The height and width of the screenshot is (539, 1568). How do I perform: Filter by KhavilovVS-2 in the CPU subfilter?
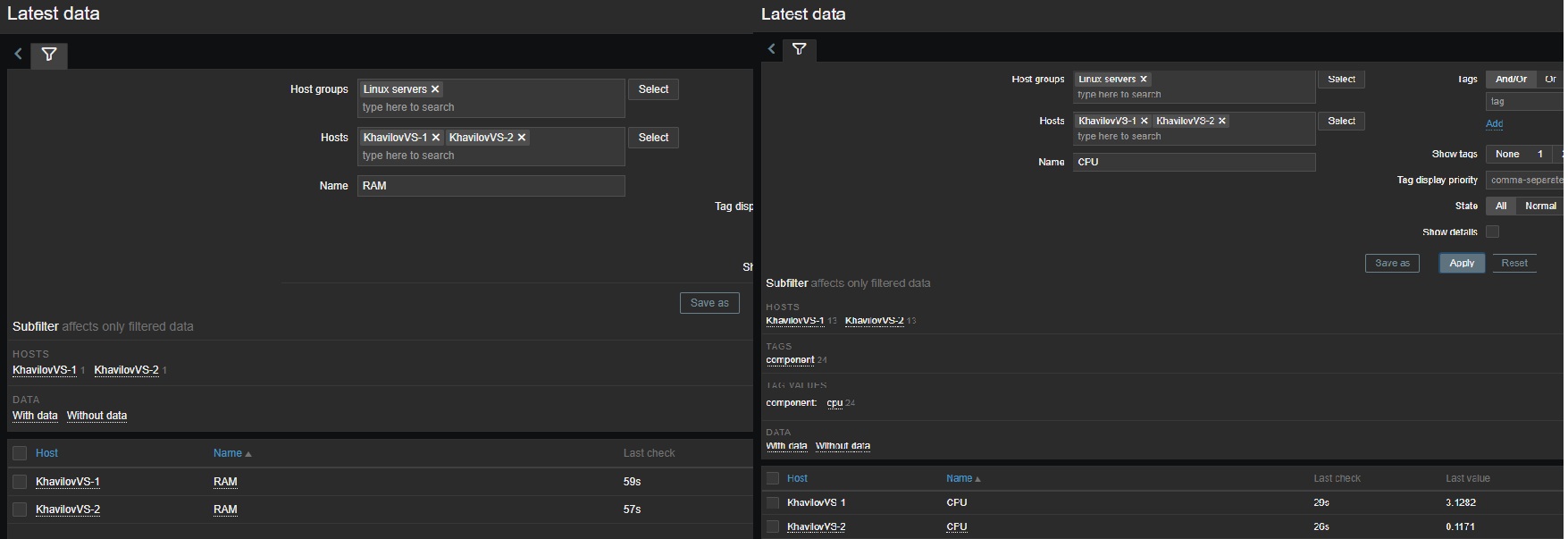point(875,320)
